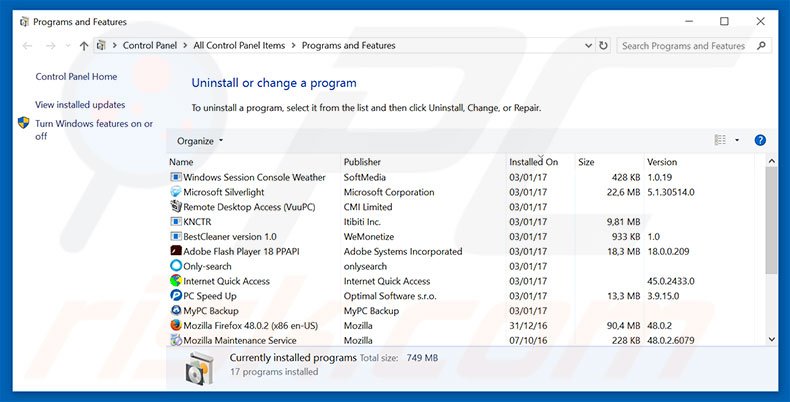Select the Windows Session Console Weather row
The height and width of the screenshot is (402, 790).
click(x=462, y=177)
